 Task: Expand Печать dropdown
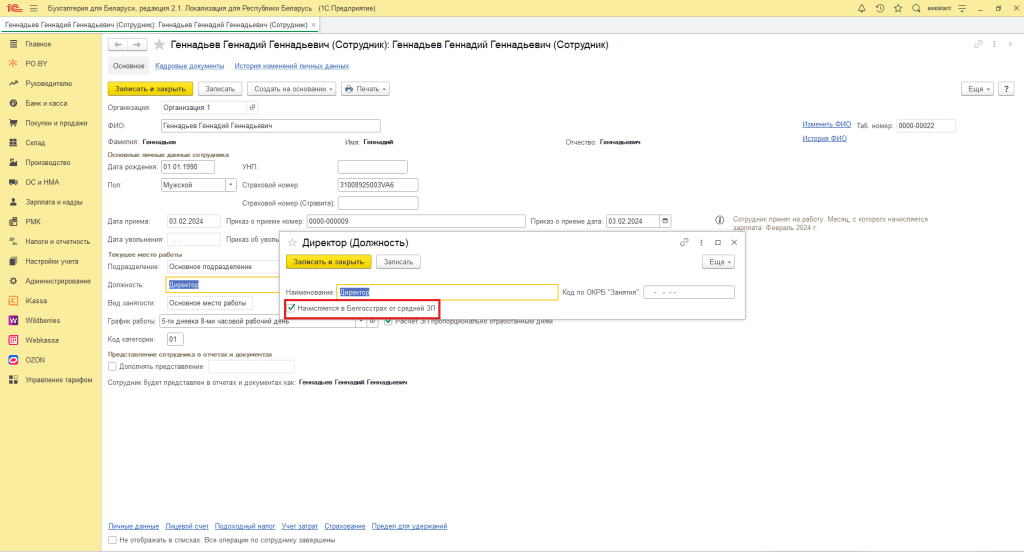coord(365,89)
